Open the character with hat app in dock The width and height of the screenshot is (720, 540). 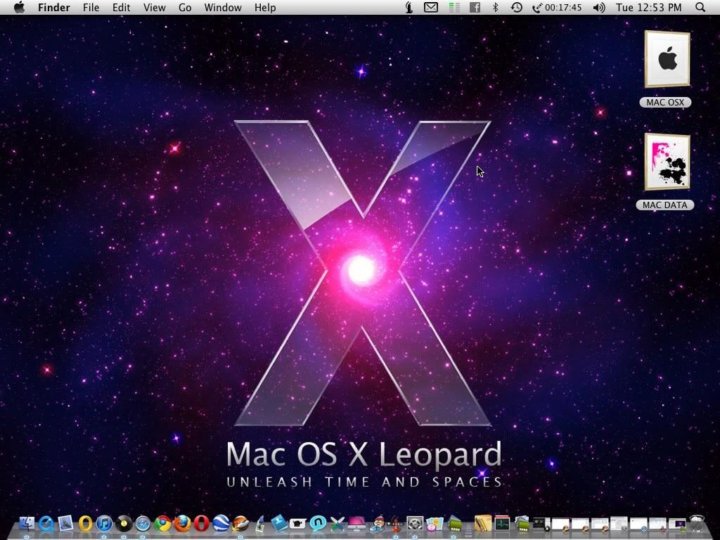pyautogui.click(x=377, y=523)
